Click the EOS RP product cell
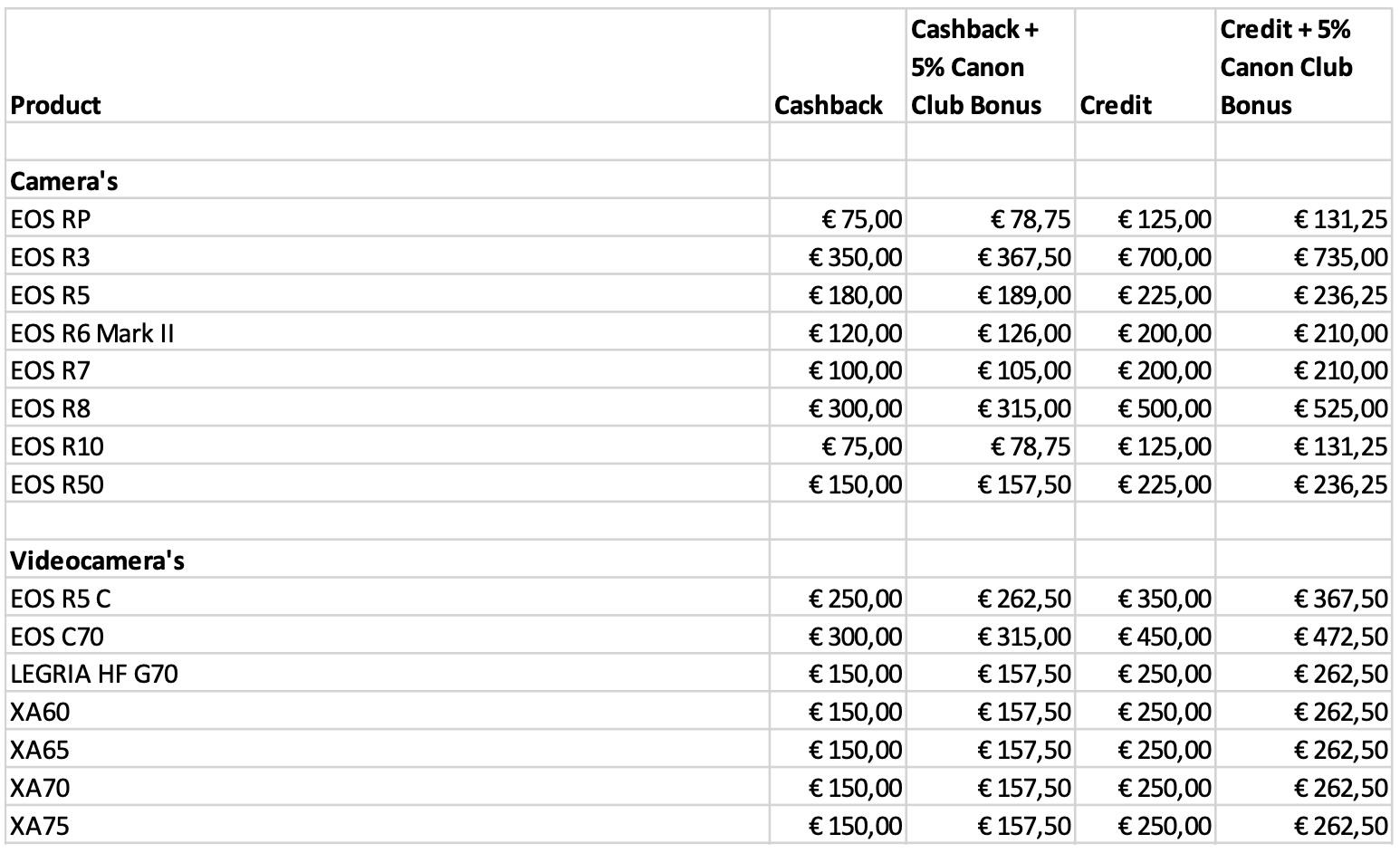The height and width of the screenshot is (853, 1400). point(51,219)
